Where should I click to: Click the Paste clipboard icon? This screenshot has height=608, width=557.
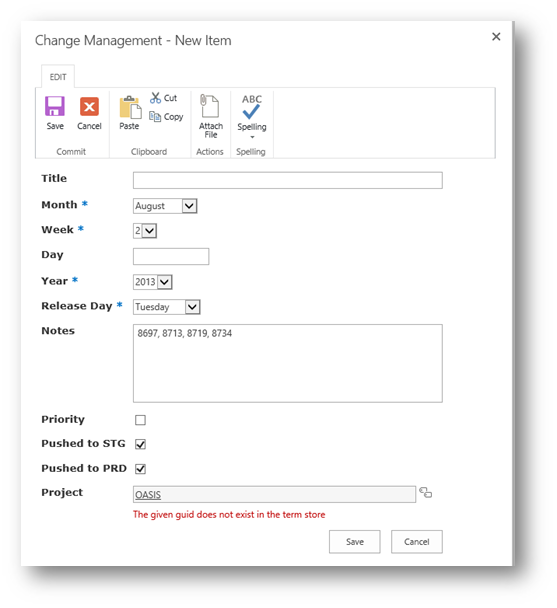pos(130,107)
